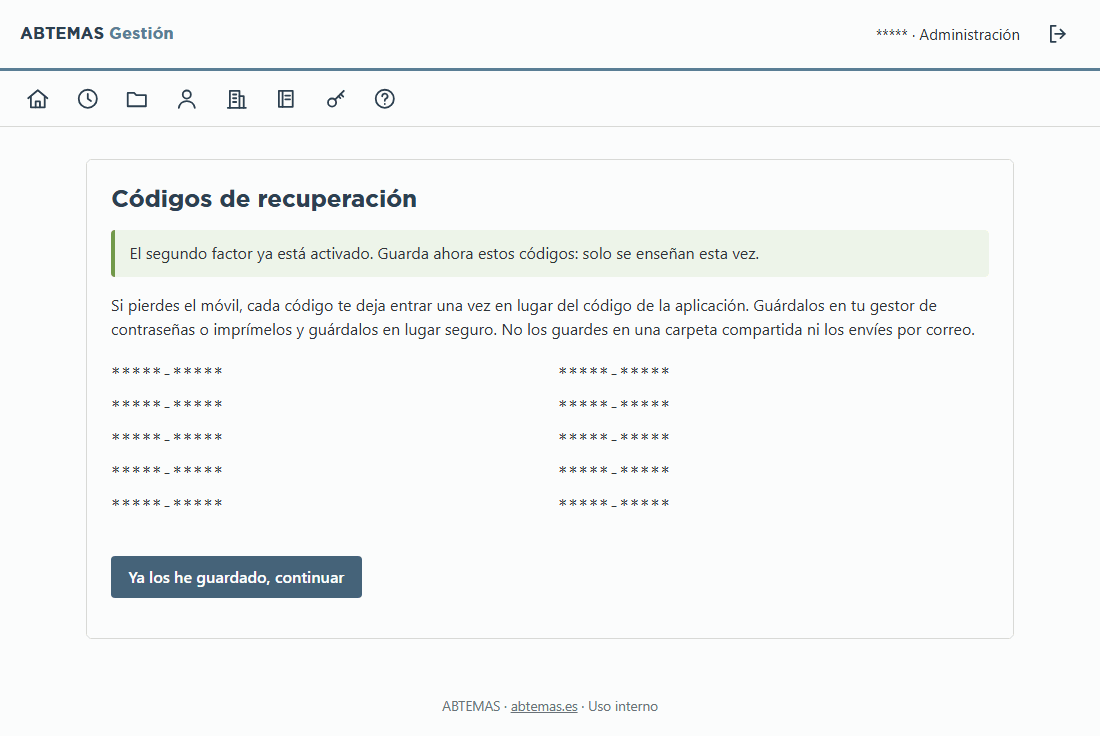Screen dimensions: 1100x736
Task: Open the clock history icon
Action: coord(88,99)
